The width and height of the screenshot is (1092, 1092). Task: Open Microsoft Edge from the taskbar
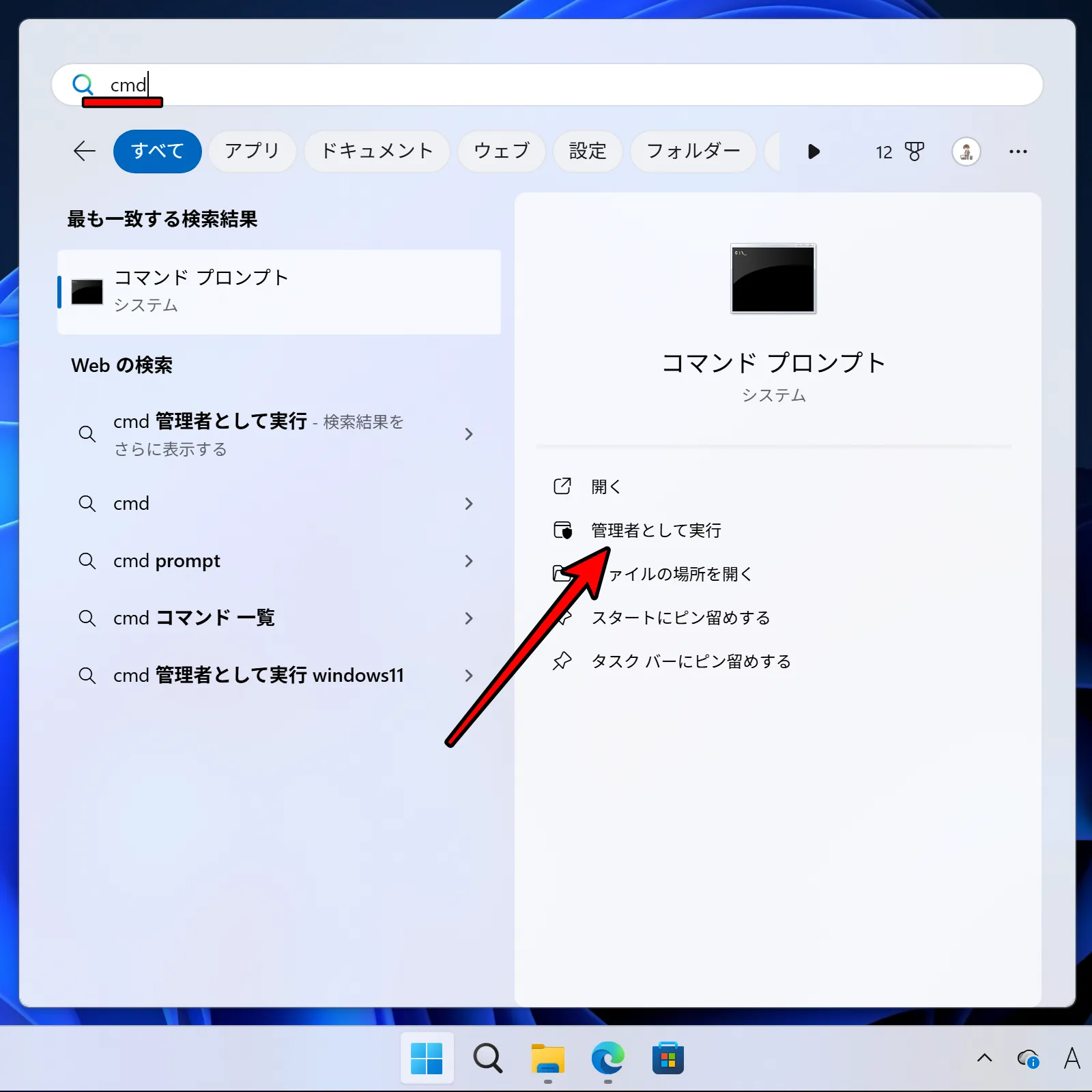[607, 1059]
